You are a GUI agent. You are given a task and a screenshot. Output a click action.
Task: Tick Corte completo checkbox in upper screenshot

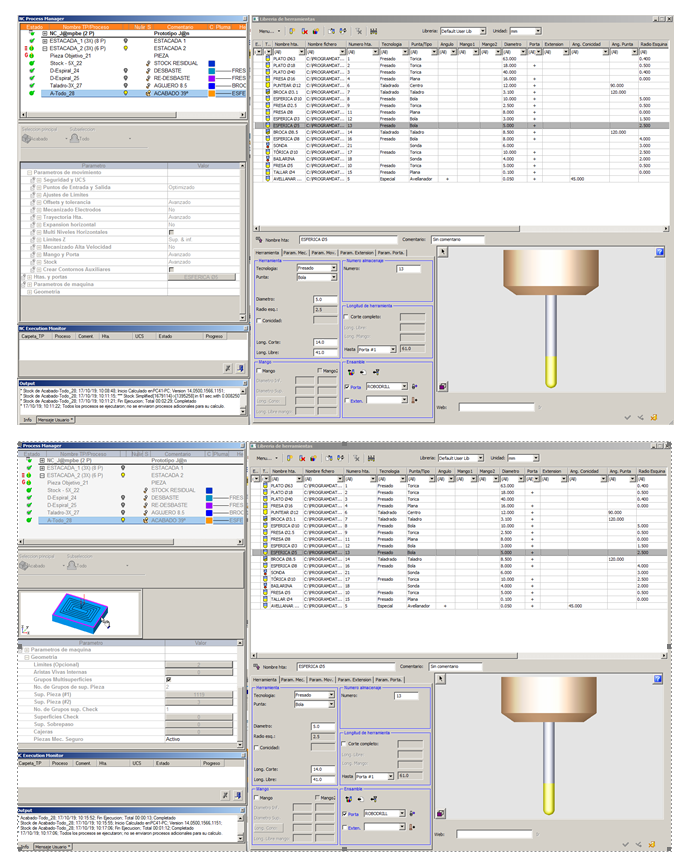[346, 317]
